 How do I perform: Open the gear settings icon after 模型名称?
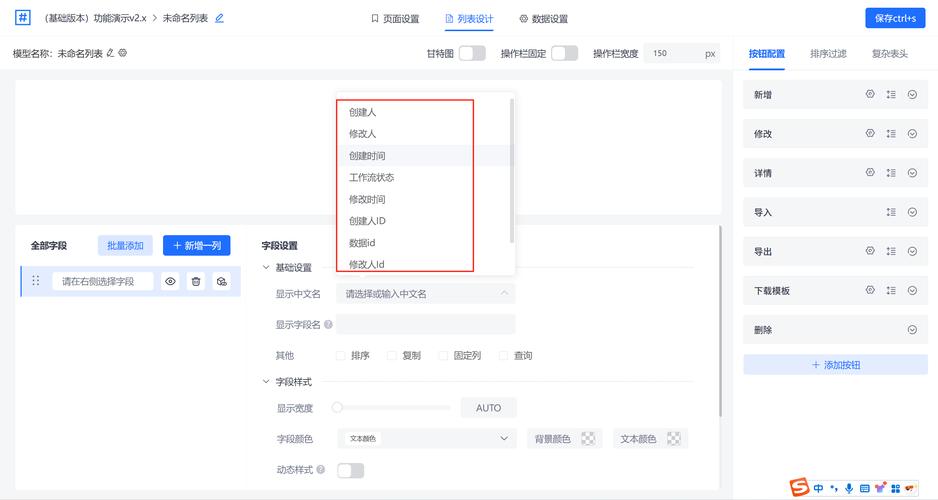pos(123,53)
